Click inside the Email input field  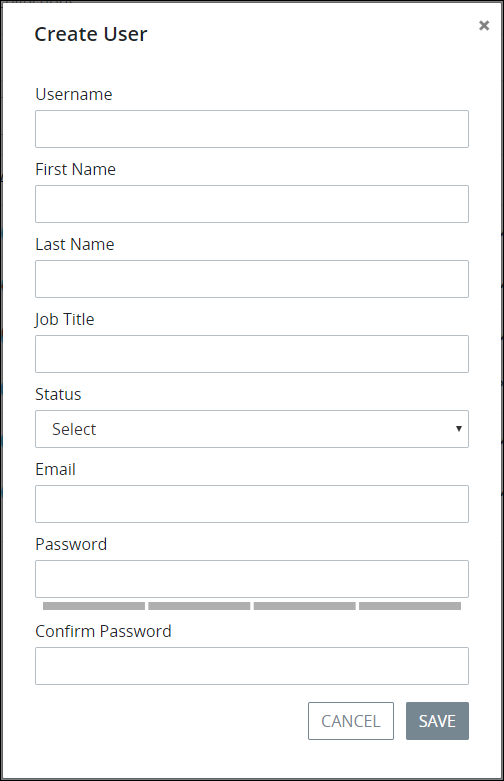tap(252, 504)
